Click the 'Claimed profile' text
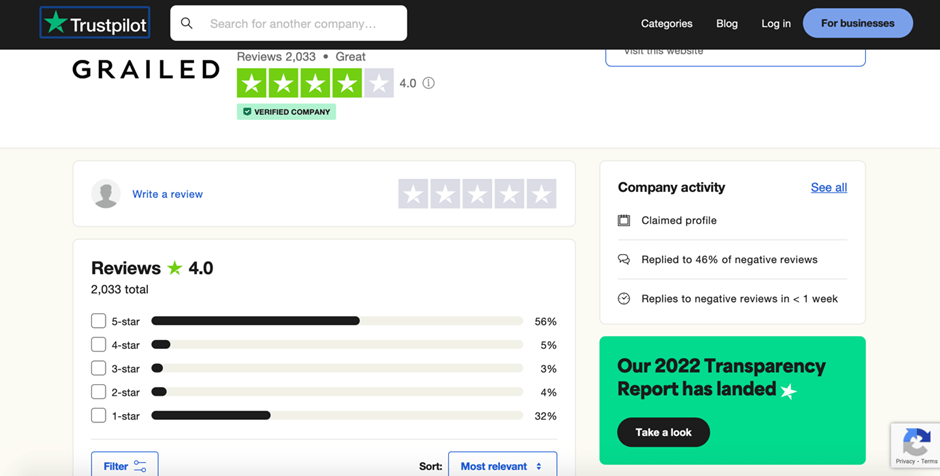 click(679, 220)
